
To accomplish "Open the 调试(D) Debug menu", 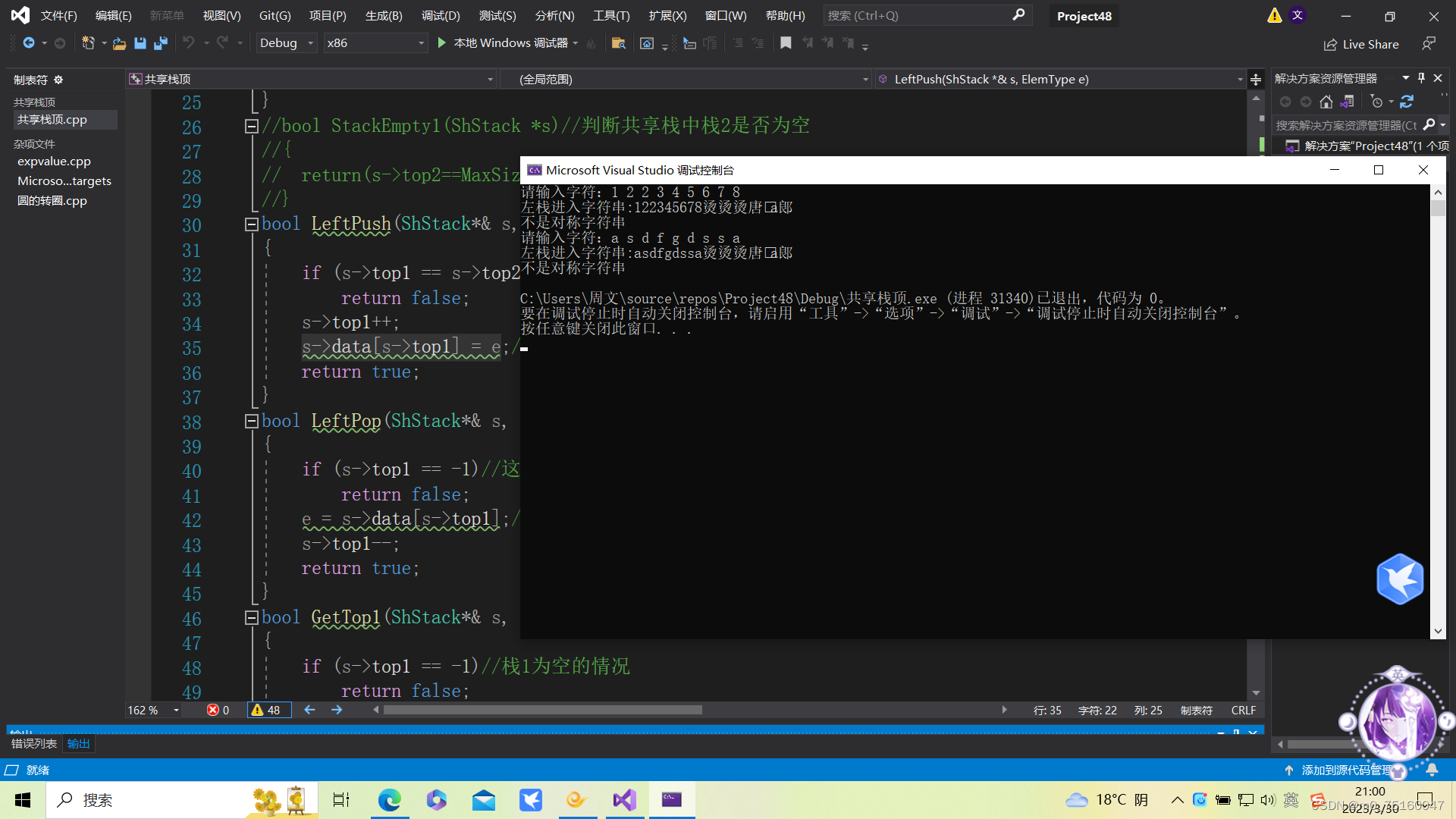I will [x=440, y=15].
